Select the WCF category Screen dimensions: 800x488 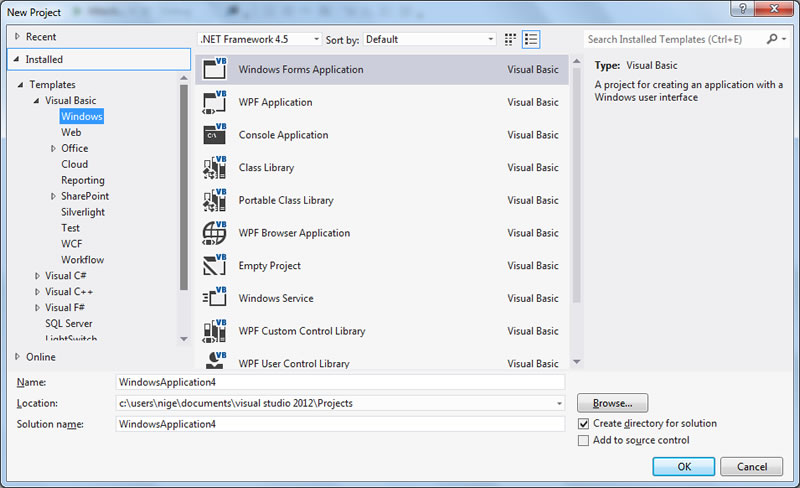71,243
